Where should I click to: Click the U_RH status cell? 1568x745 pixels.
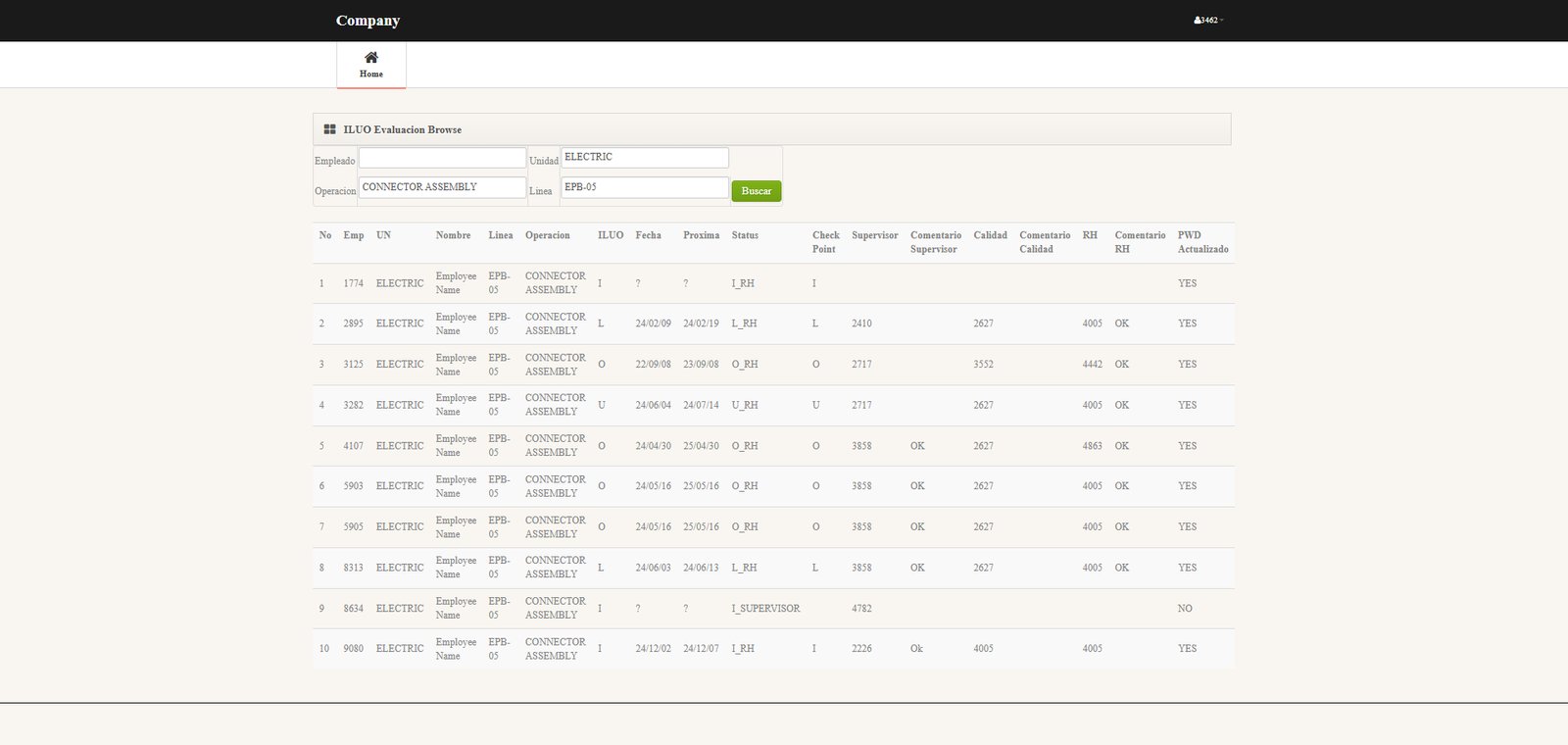[745, 405]
